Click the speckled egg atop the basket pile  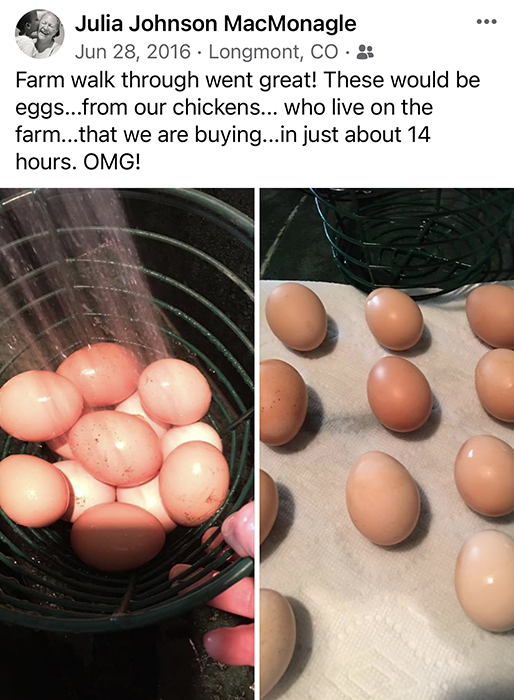point(115,448)
